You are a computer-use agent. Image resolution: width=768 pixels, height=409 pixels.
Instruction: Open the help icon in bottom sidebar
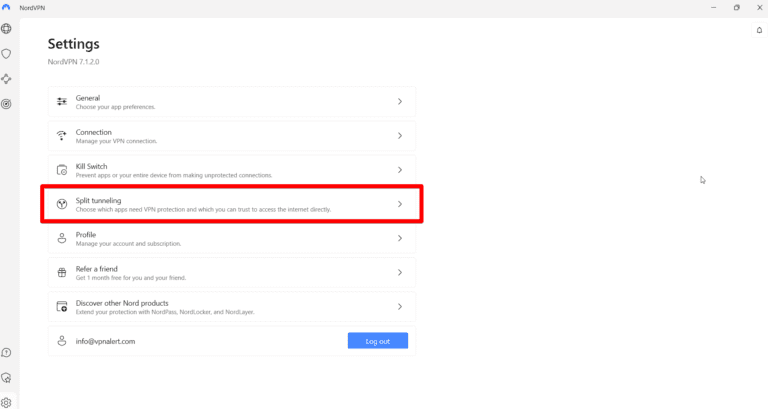(7, 353)
